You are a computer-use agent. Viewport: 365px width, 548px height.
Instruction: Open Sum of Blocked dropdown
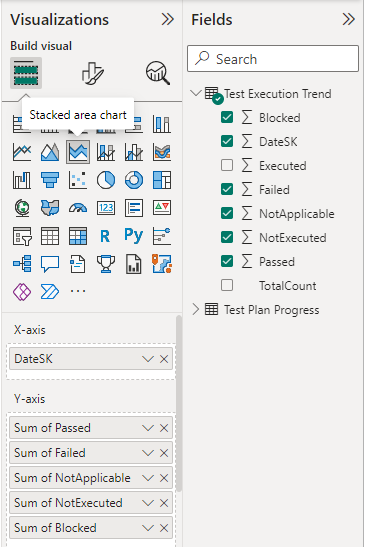(148, 528)
